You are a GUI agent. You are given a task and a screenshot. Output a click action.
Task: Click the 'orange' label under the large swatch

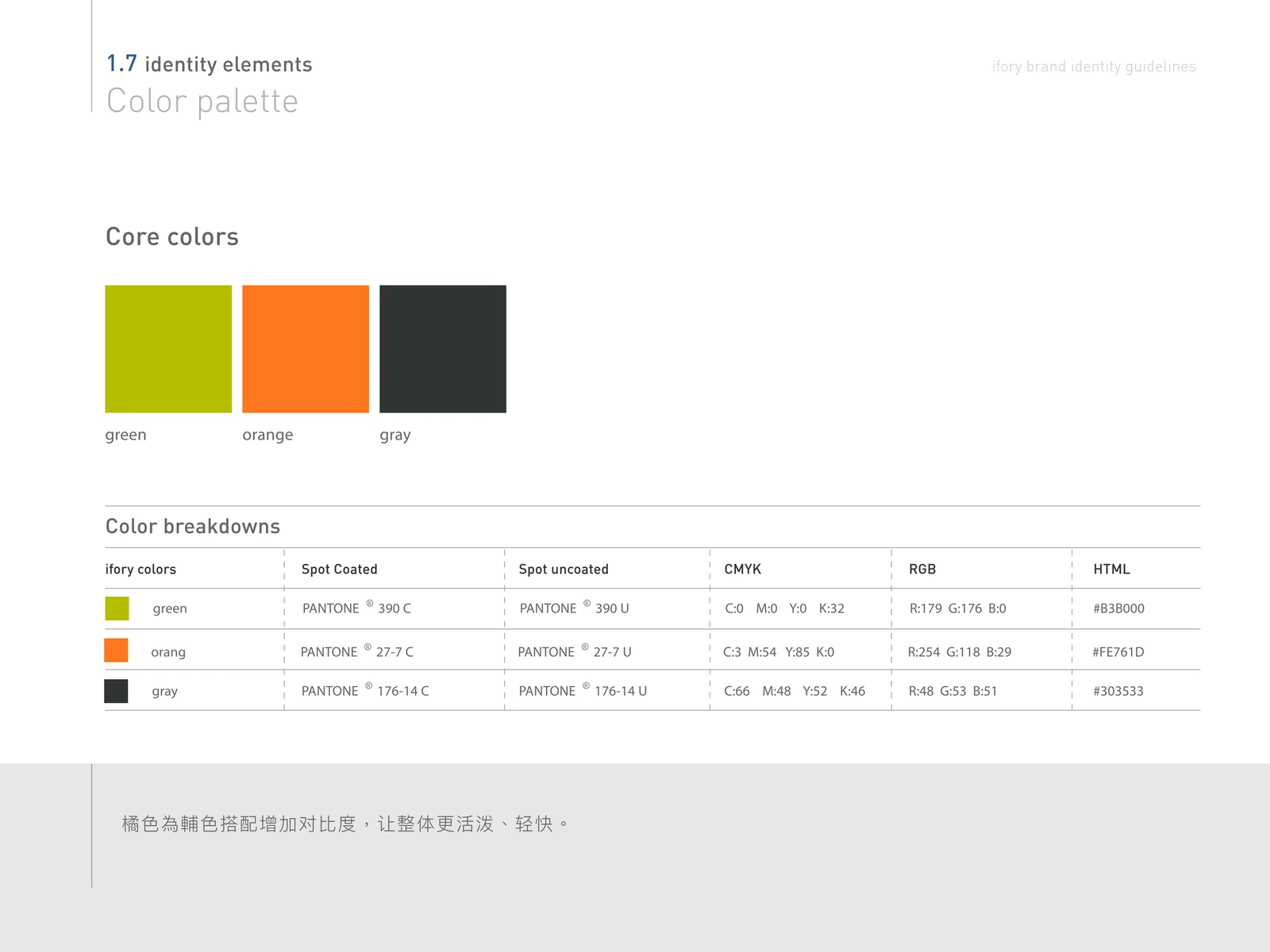tap(267, 435)
